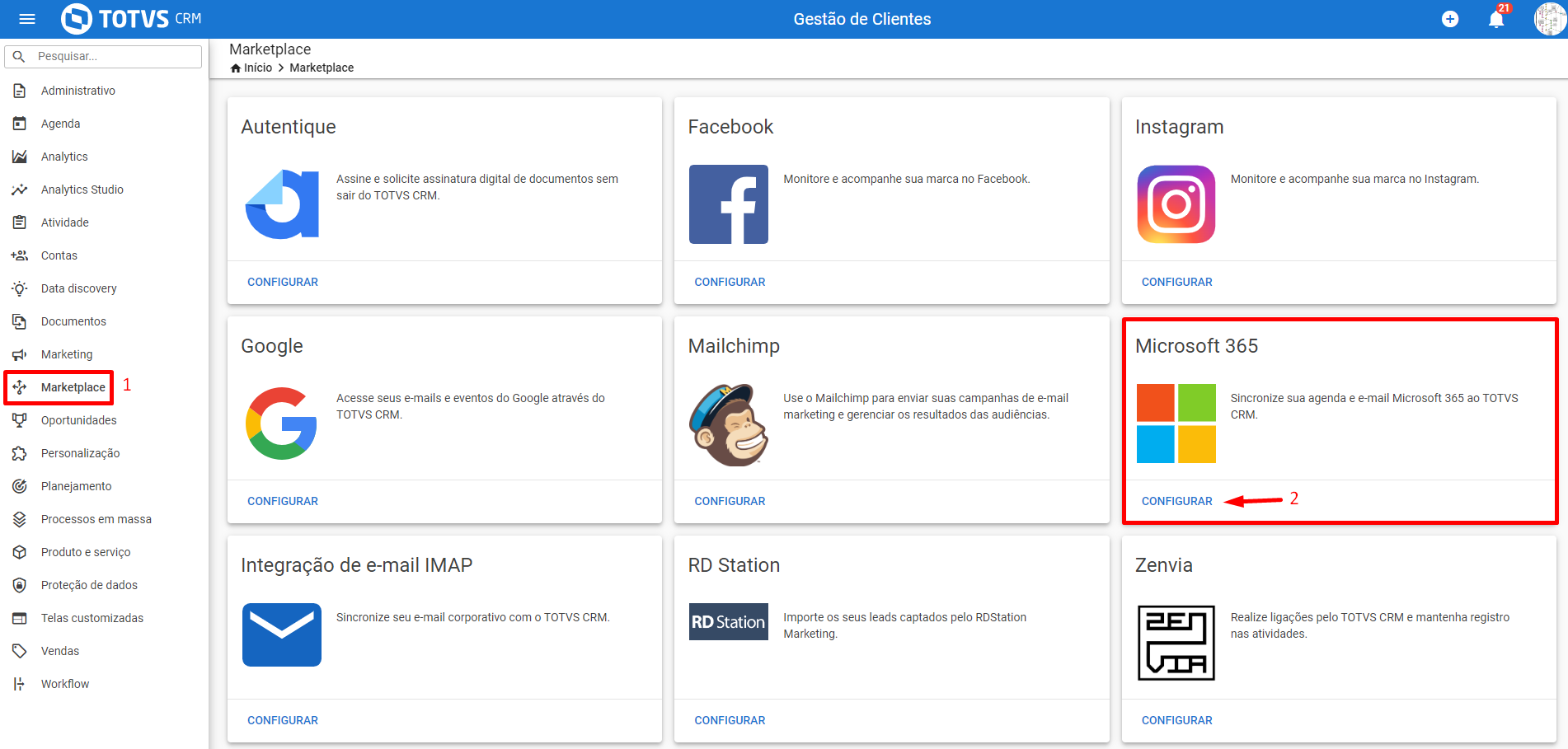Viewport: 1568px width, 749px height.
Task: Click the Proteção de dados shield icon
Action: point(20,585)
